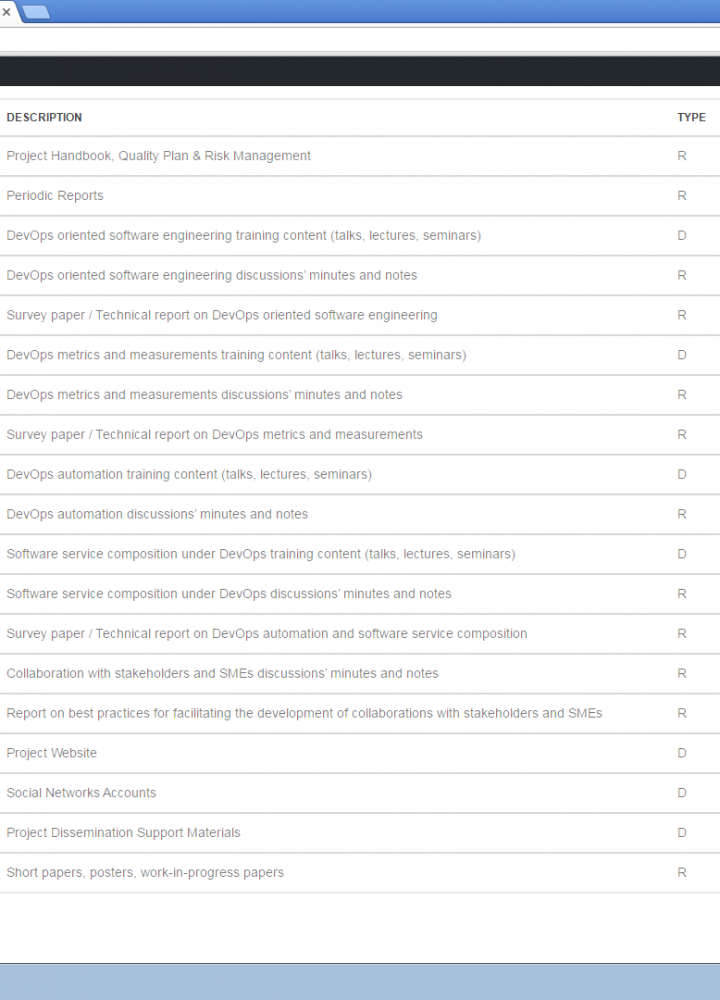
Task: Click the Social Networks Accounts row
Action: (x=81, y=793)
